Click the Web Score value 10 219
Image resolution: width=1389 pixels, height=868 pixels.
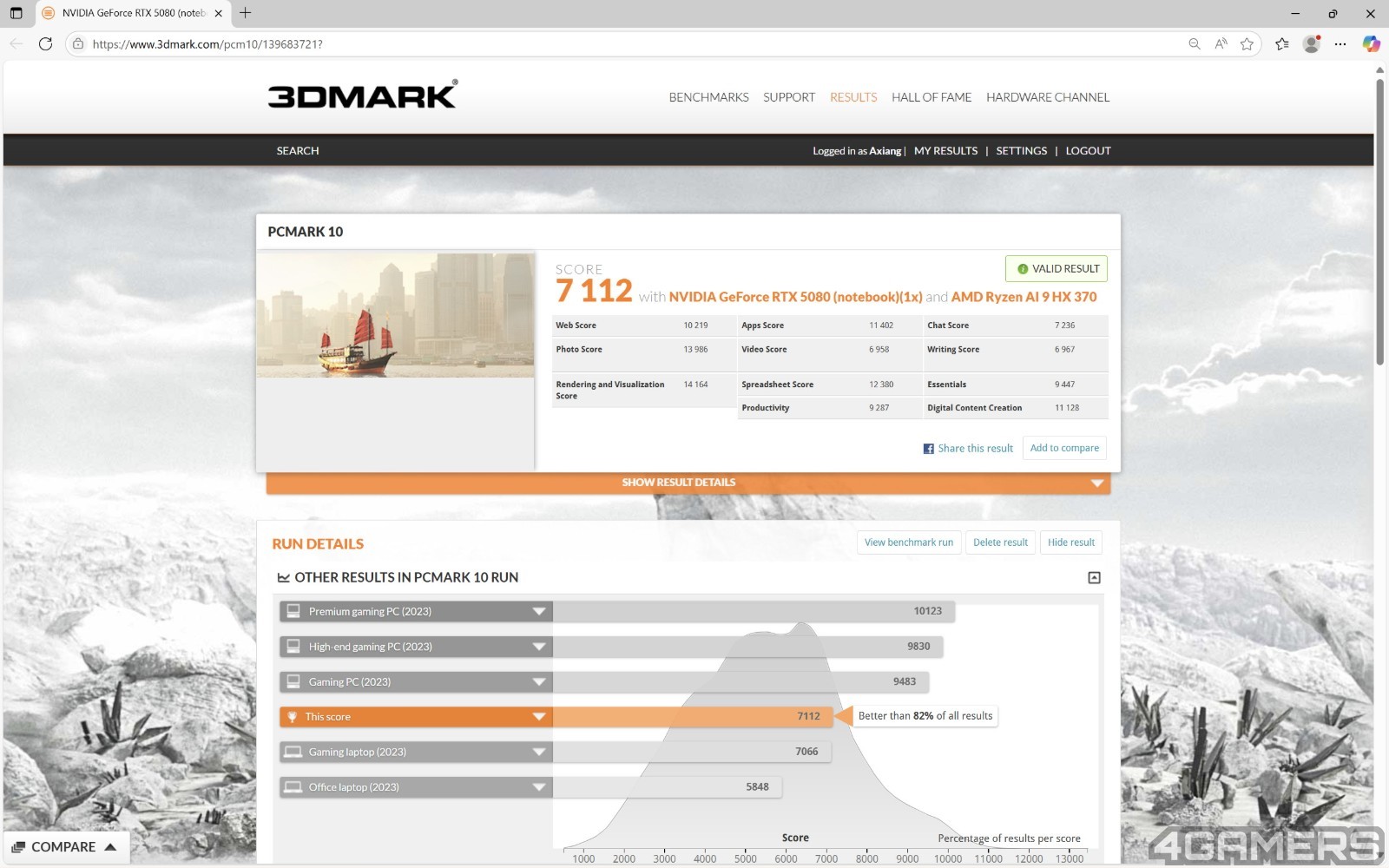(695, 325)
